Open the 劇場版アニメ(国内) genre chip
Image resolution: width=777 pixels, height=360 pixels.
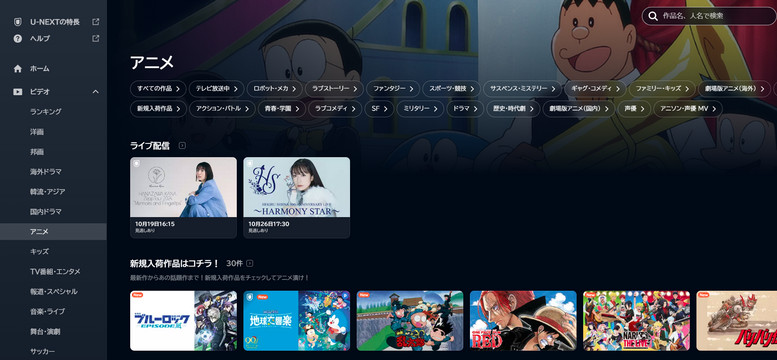click(x=578, y=109)
